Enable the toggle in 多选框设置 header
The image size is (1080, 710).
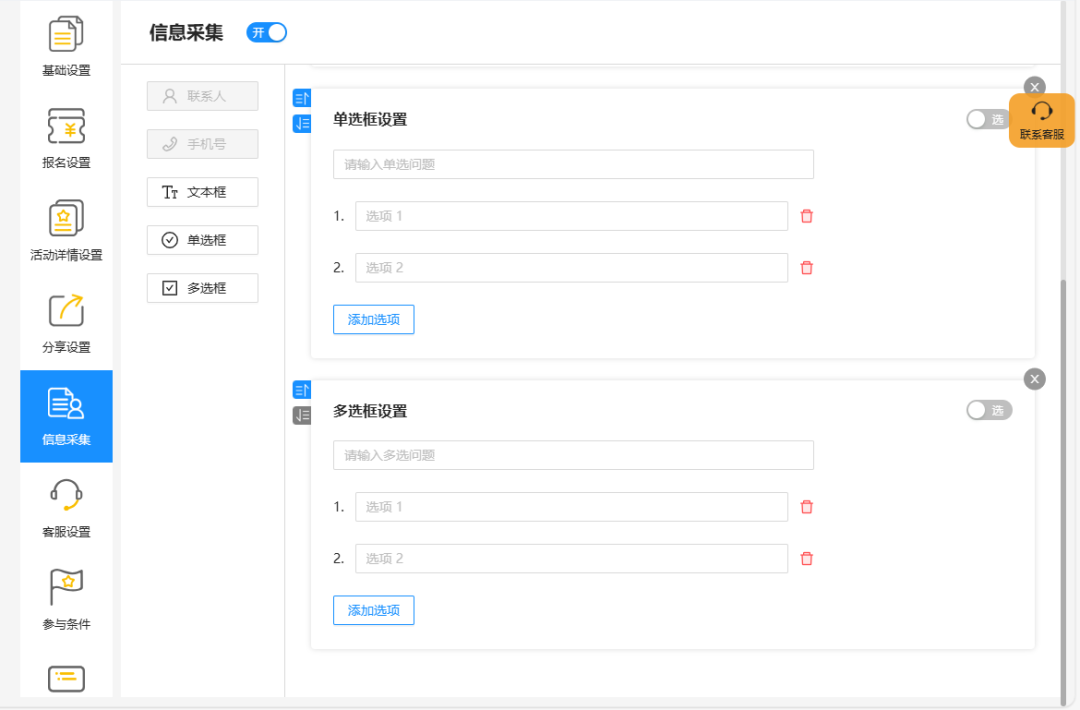pyautogui.click(x=989, y=410)
